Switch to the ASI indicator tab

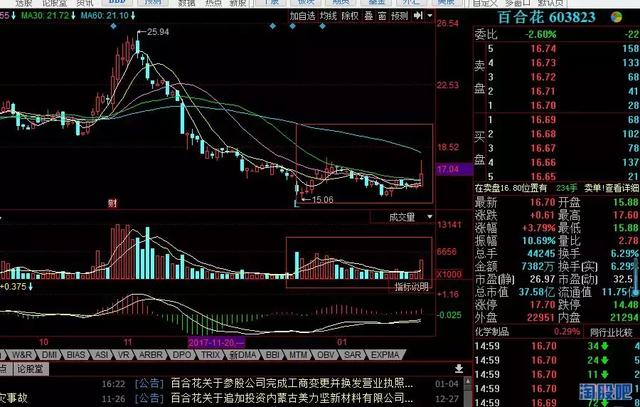coord(102,355)
